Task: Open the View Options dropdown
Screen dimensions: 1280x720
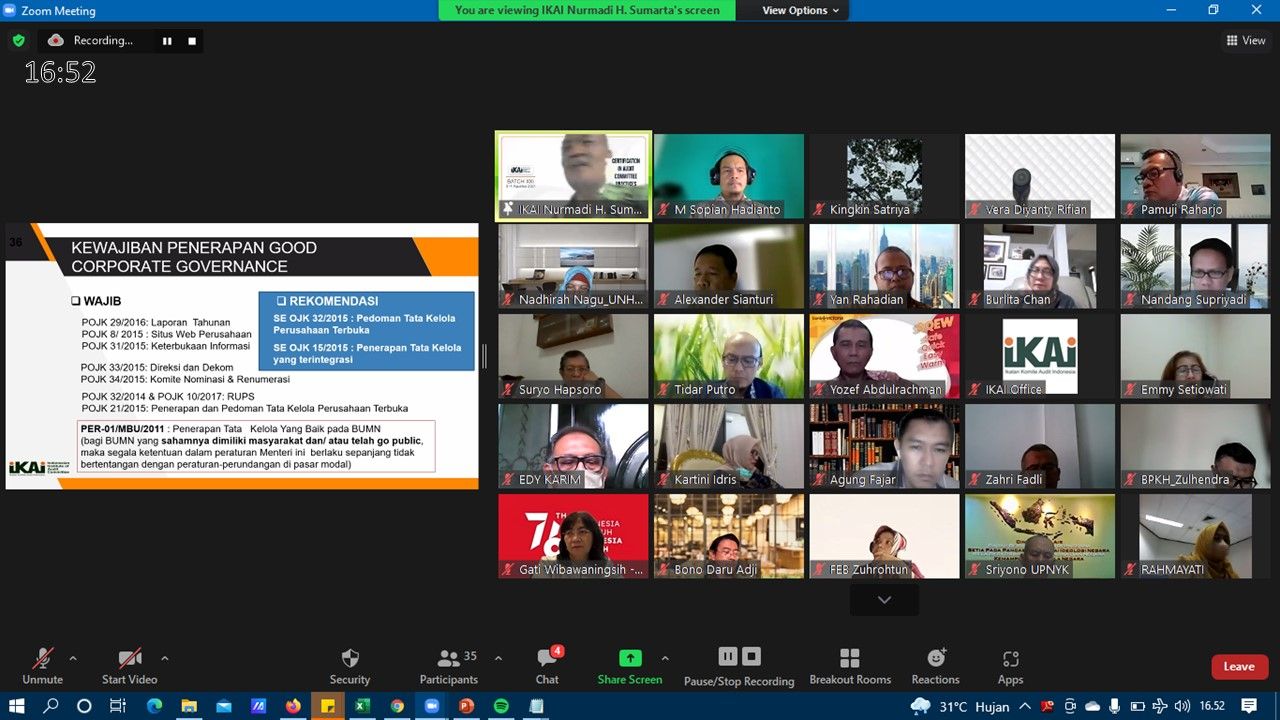Action: coord(802,10)
